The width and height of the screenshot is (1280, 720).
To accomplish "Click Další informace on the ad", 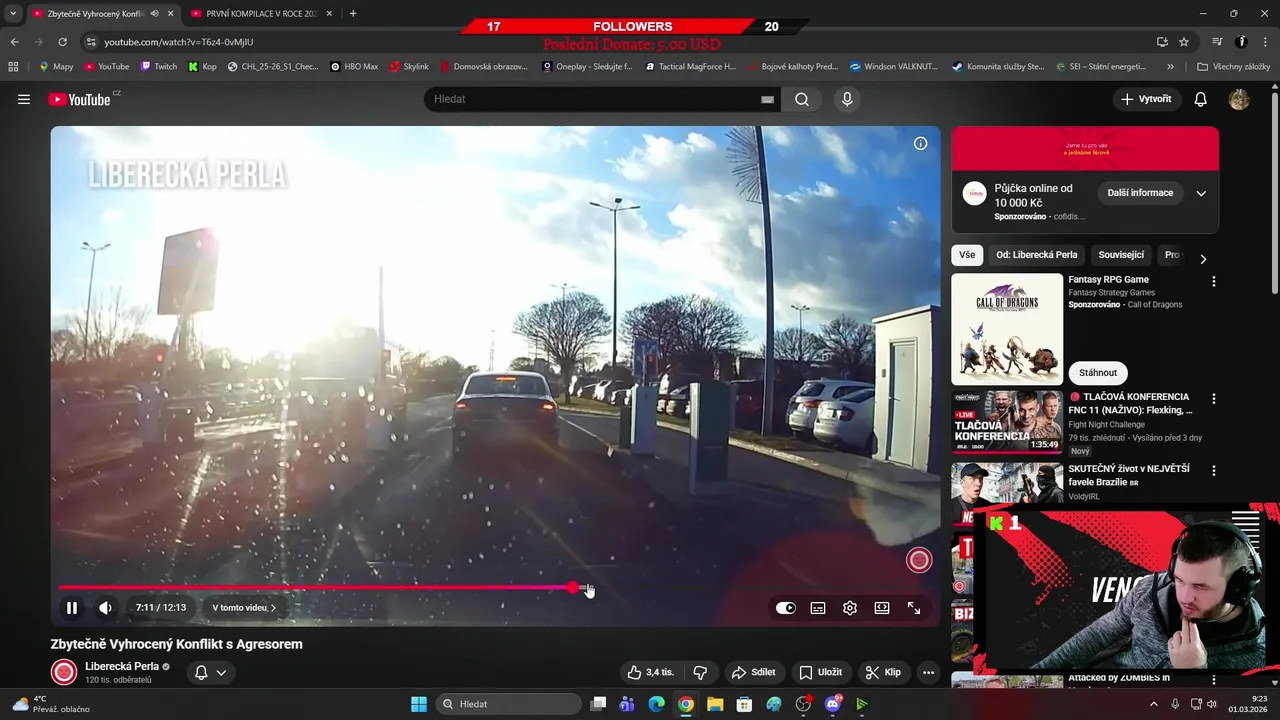I will coord(1140,193).
